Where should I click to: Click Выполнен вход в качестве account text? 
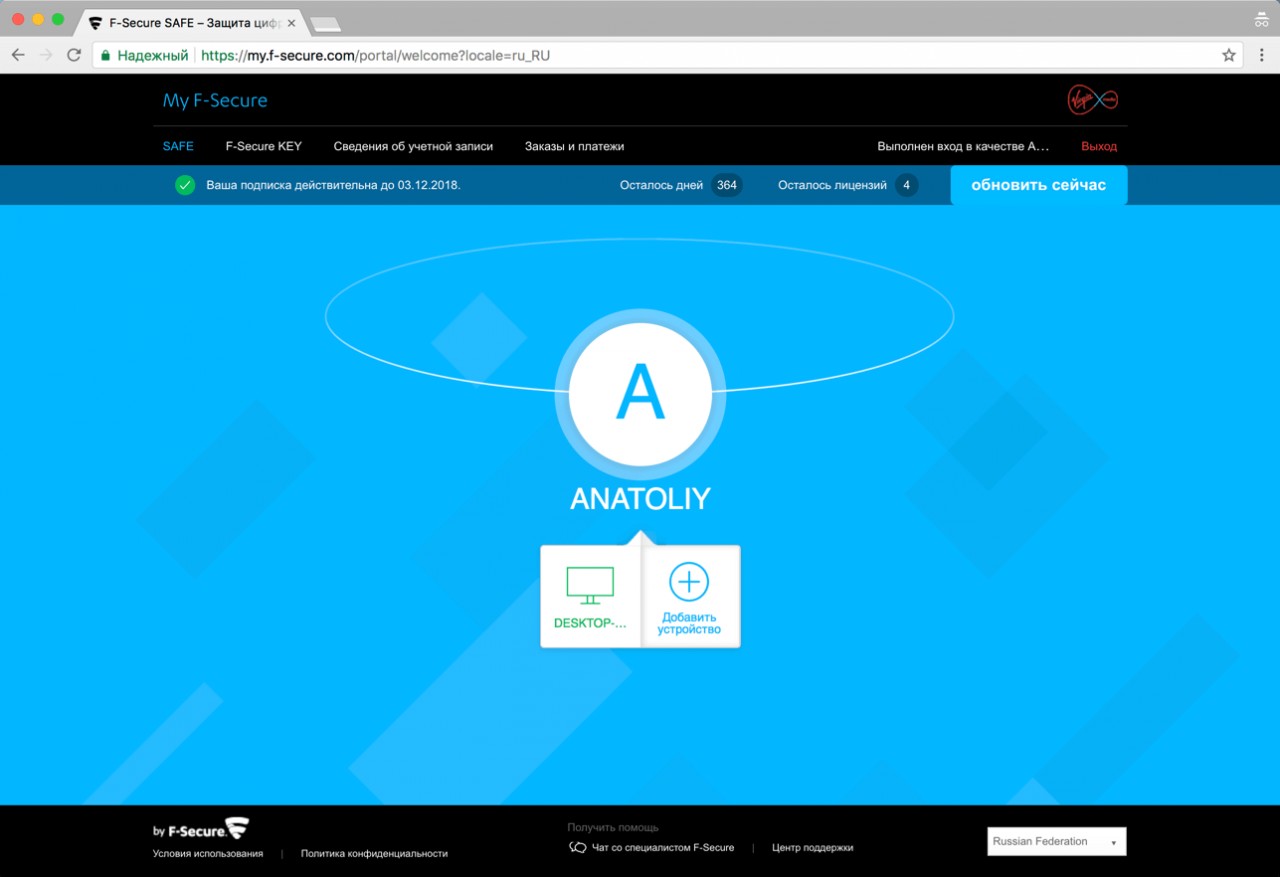coord(963,146)
